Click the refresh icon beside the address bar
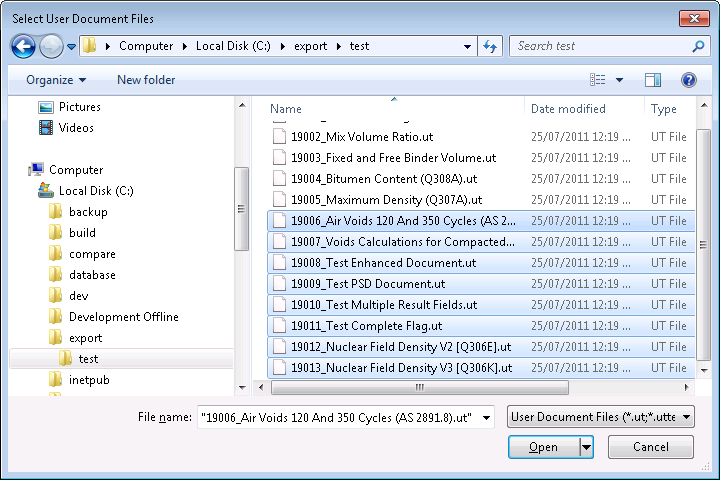The width and height of the screenshot is (720, 480). point(490,46)
